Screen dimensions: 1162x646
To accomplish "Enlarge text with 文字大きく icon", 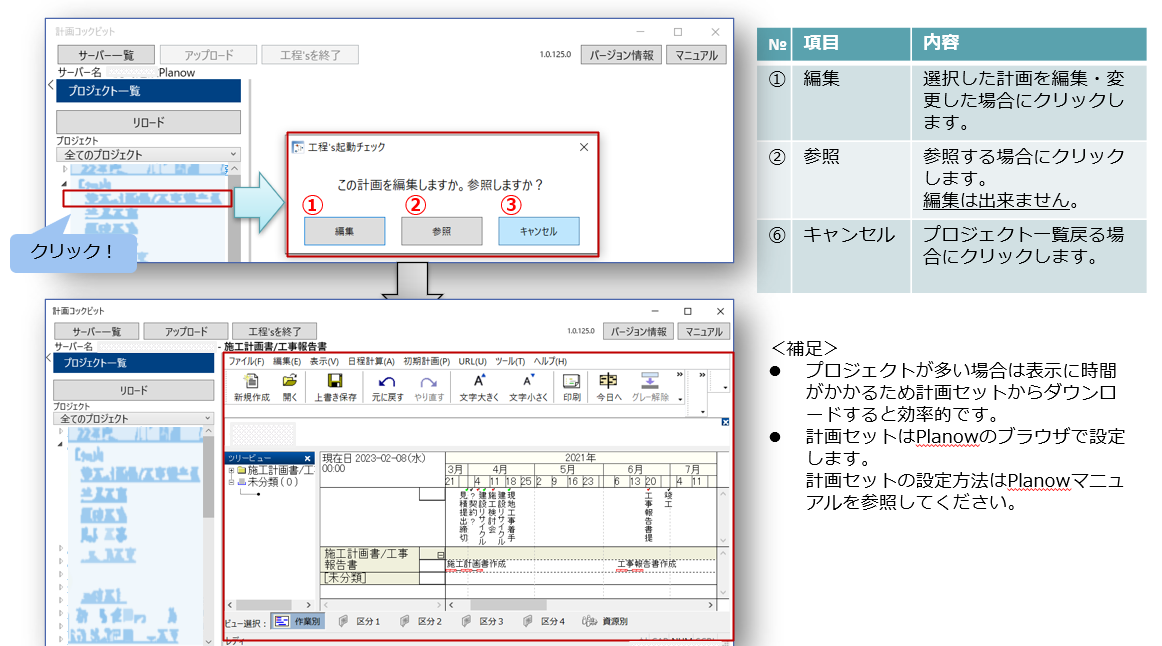I will 479,387.
